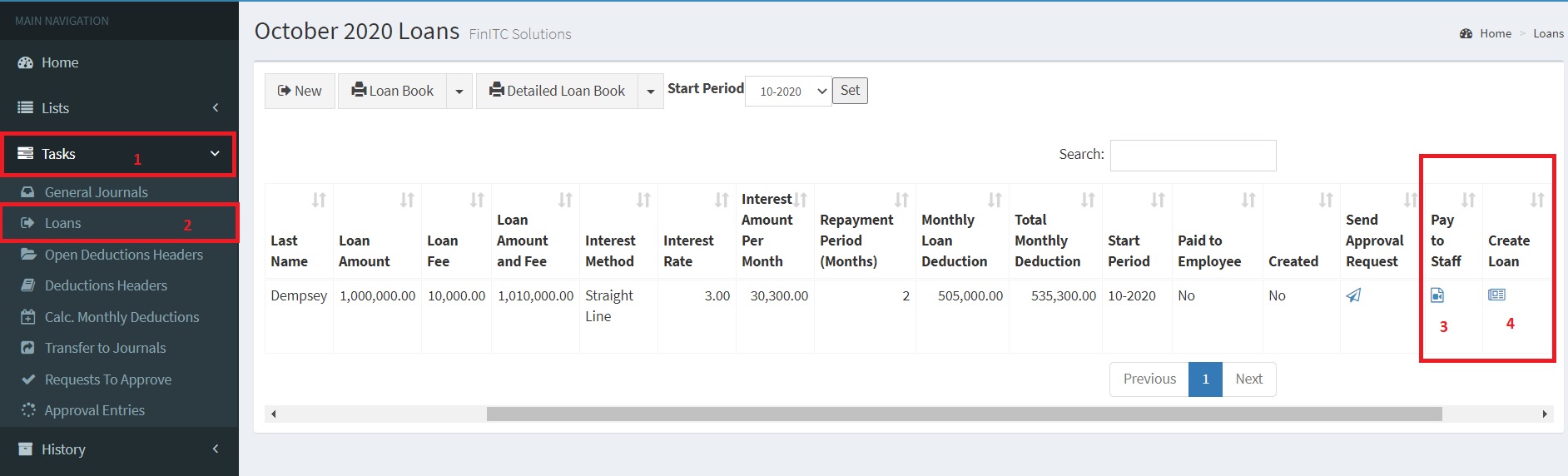Open the Detailed Loan Book dropdown caret
The height and width of the screenshot is (476, 1568).
(651, 91)
